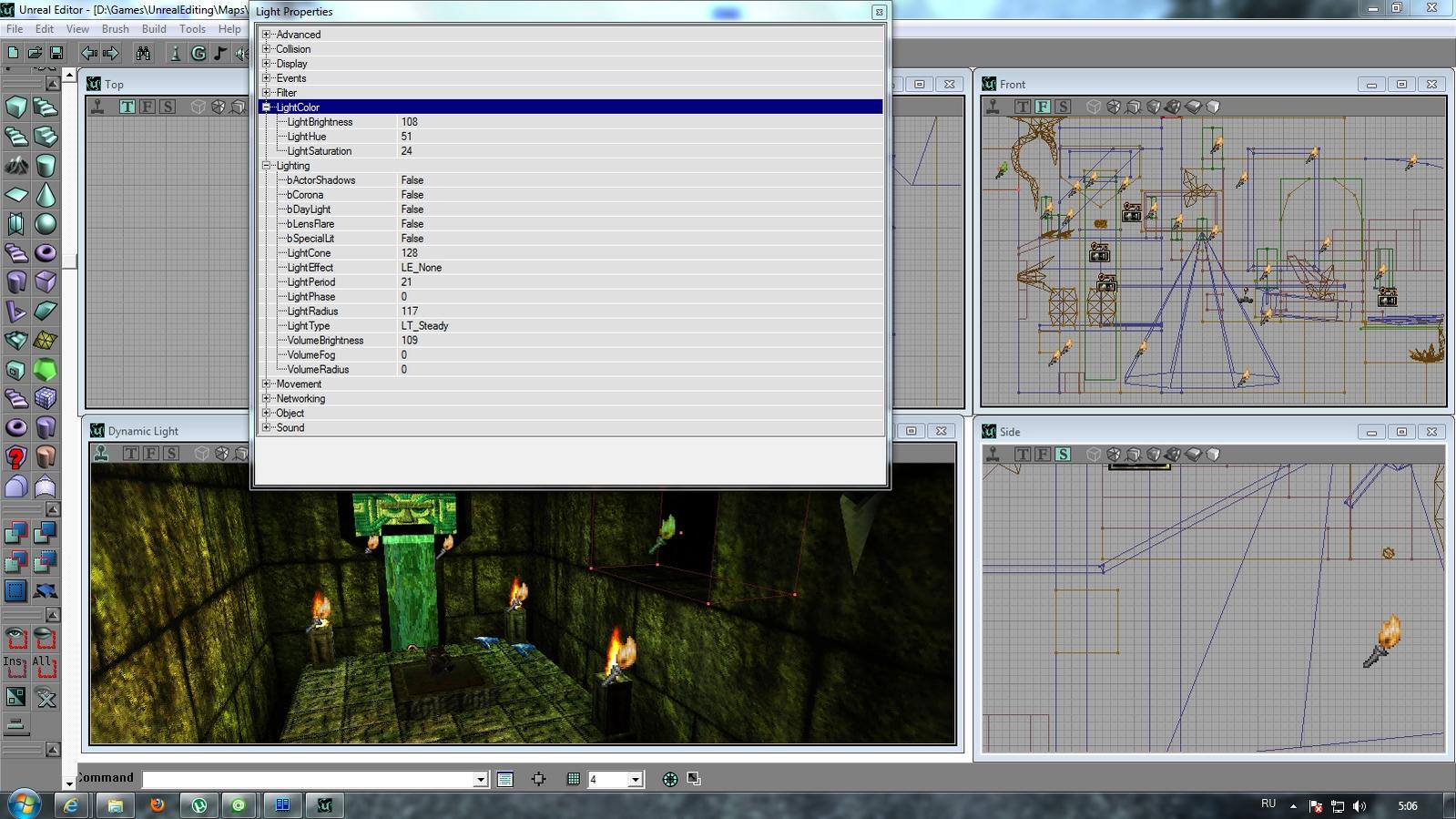Collapse the Lighting property group

[x=267, y=166]
